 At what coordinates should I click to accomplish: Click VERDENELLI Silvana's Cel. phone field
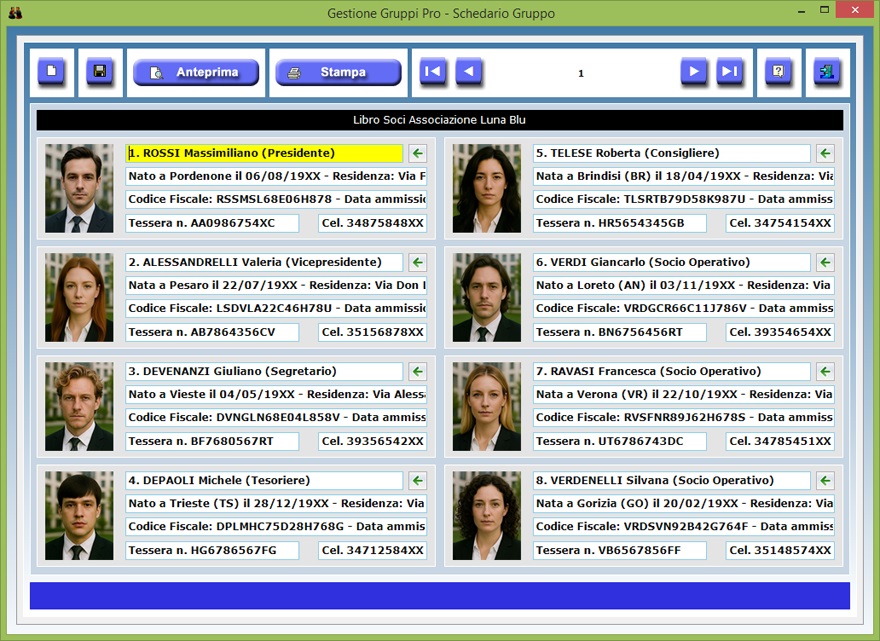780,550
